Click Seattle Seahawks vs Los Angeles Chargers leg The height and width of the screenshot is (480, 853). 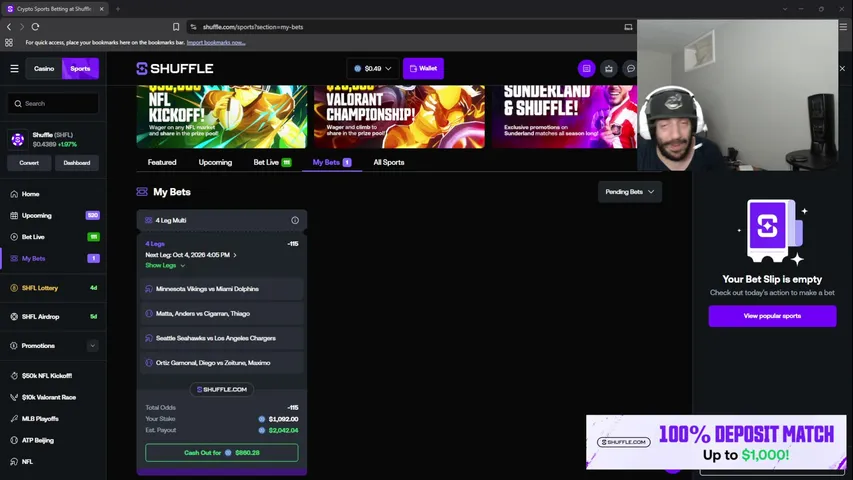[221, 338]
